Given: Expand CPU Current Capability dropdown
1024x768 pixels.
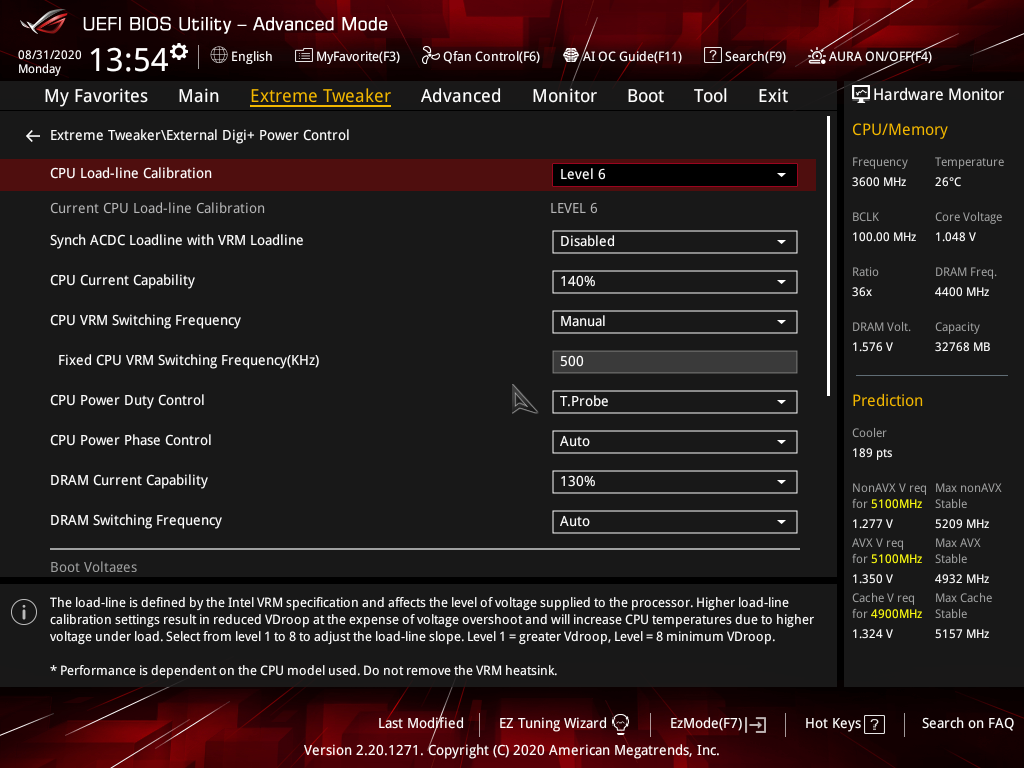Looking at the screenshot, I should point(675,281).
